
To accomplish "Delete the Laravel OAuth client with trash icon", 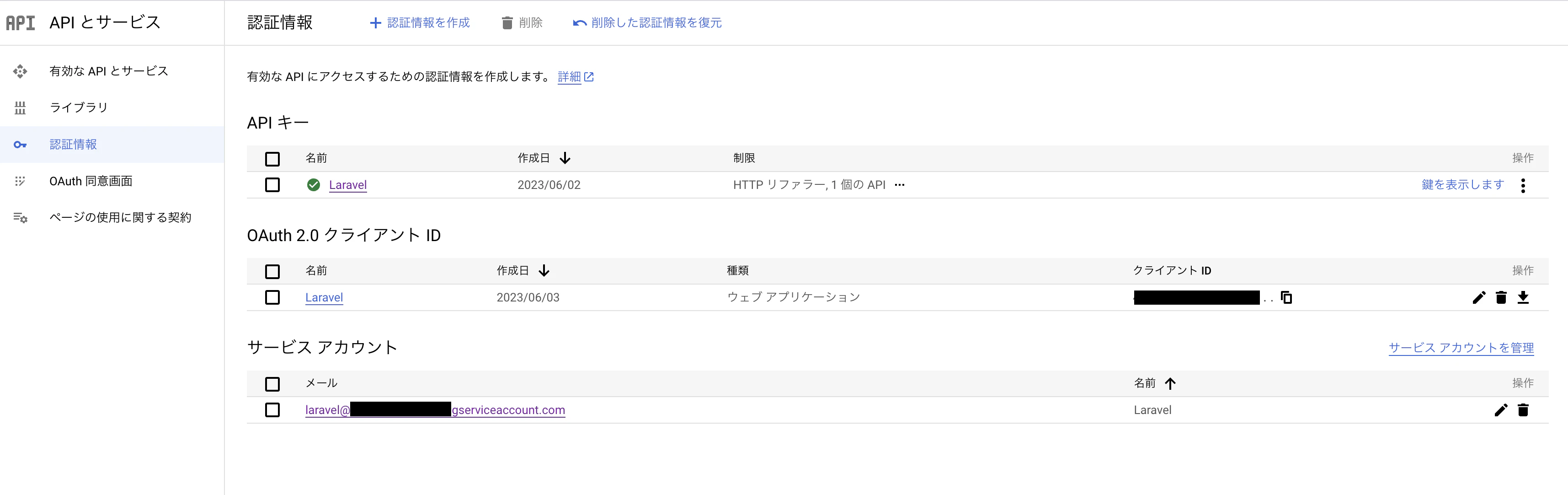I will (1501, 297).
